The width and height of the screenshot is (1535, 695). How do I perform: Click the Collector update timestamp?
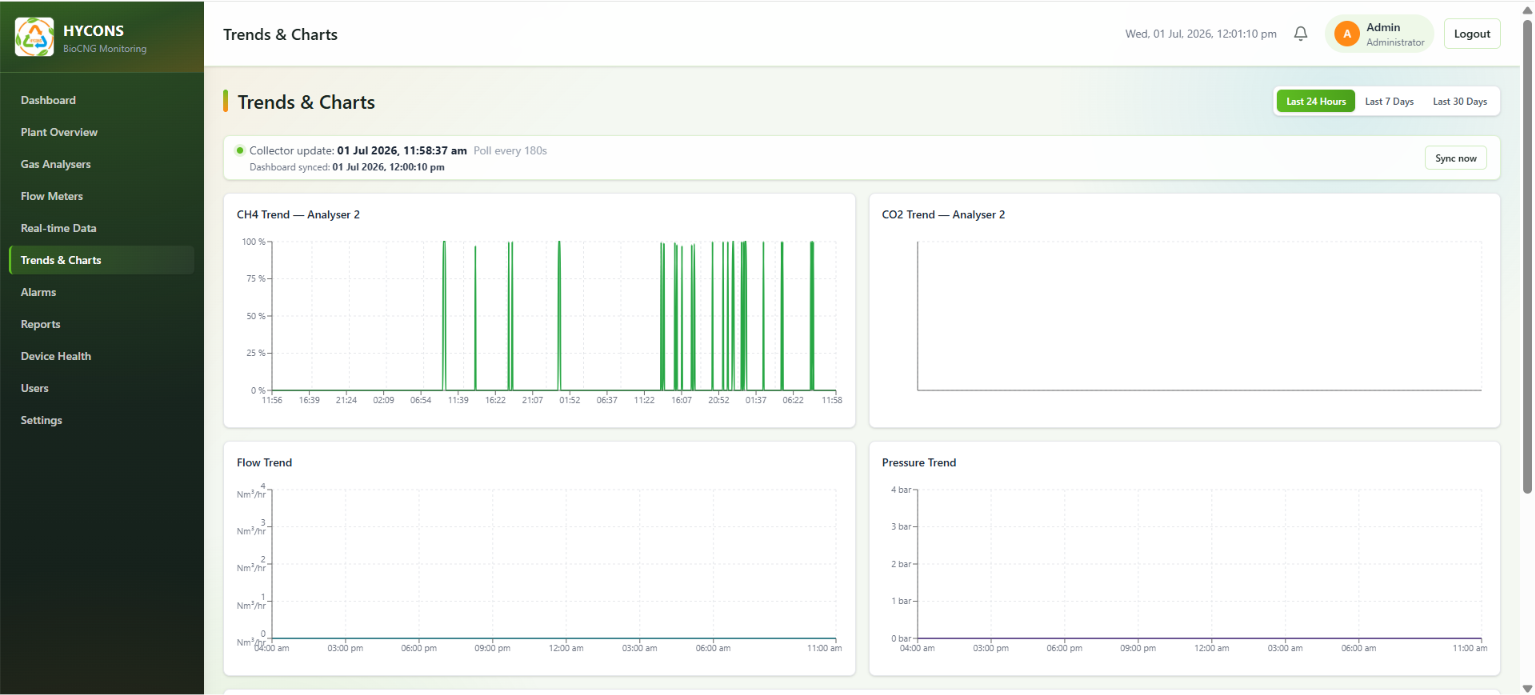(x=402, y=151)
